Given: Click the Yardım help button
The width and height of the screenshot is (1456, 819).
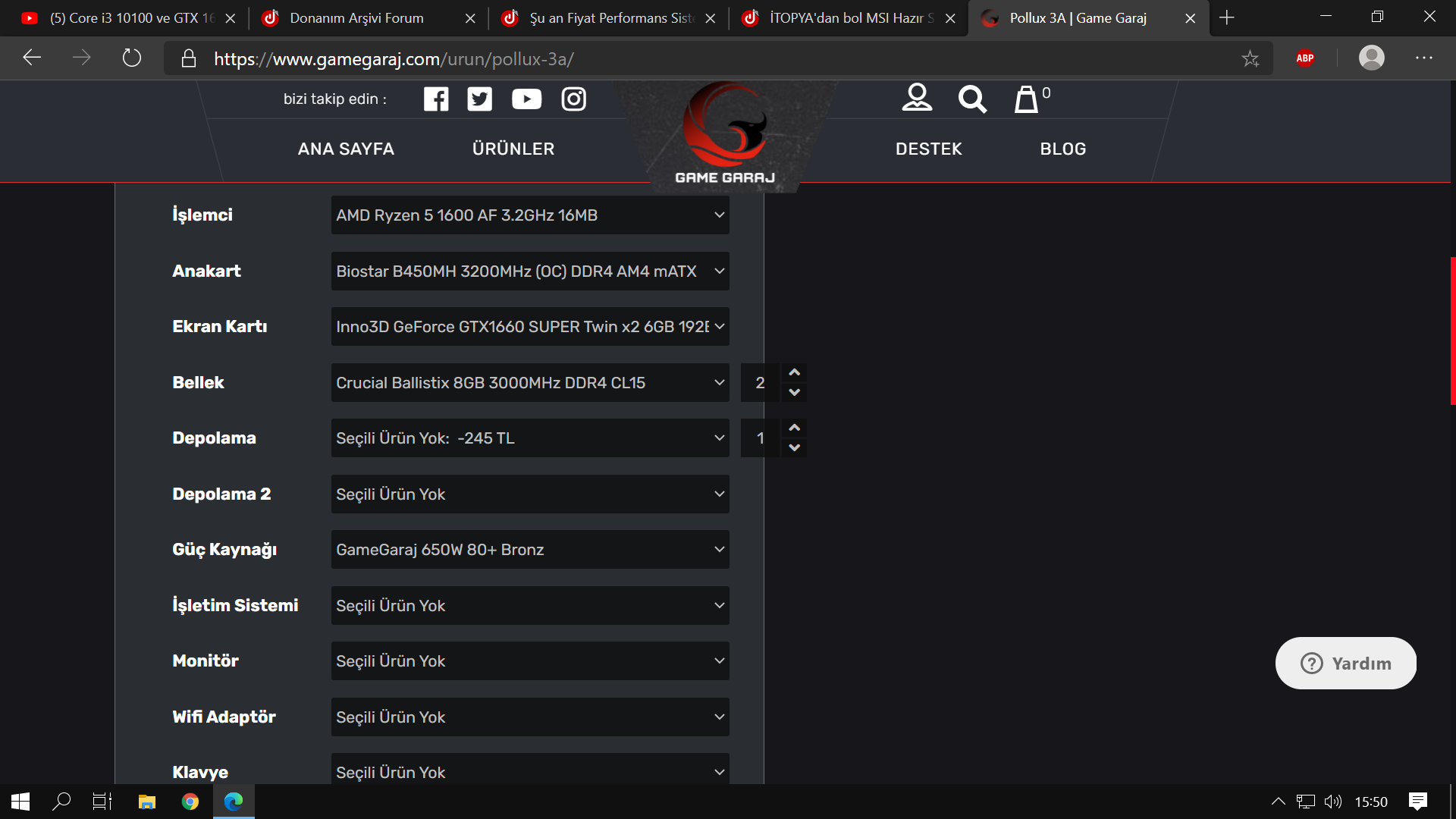Looking at the screenshot, I should [1346, 664].
